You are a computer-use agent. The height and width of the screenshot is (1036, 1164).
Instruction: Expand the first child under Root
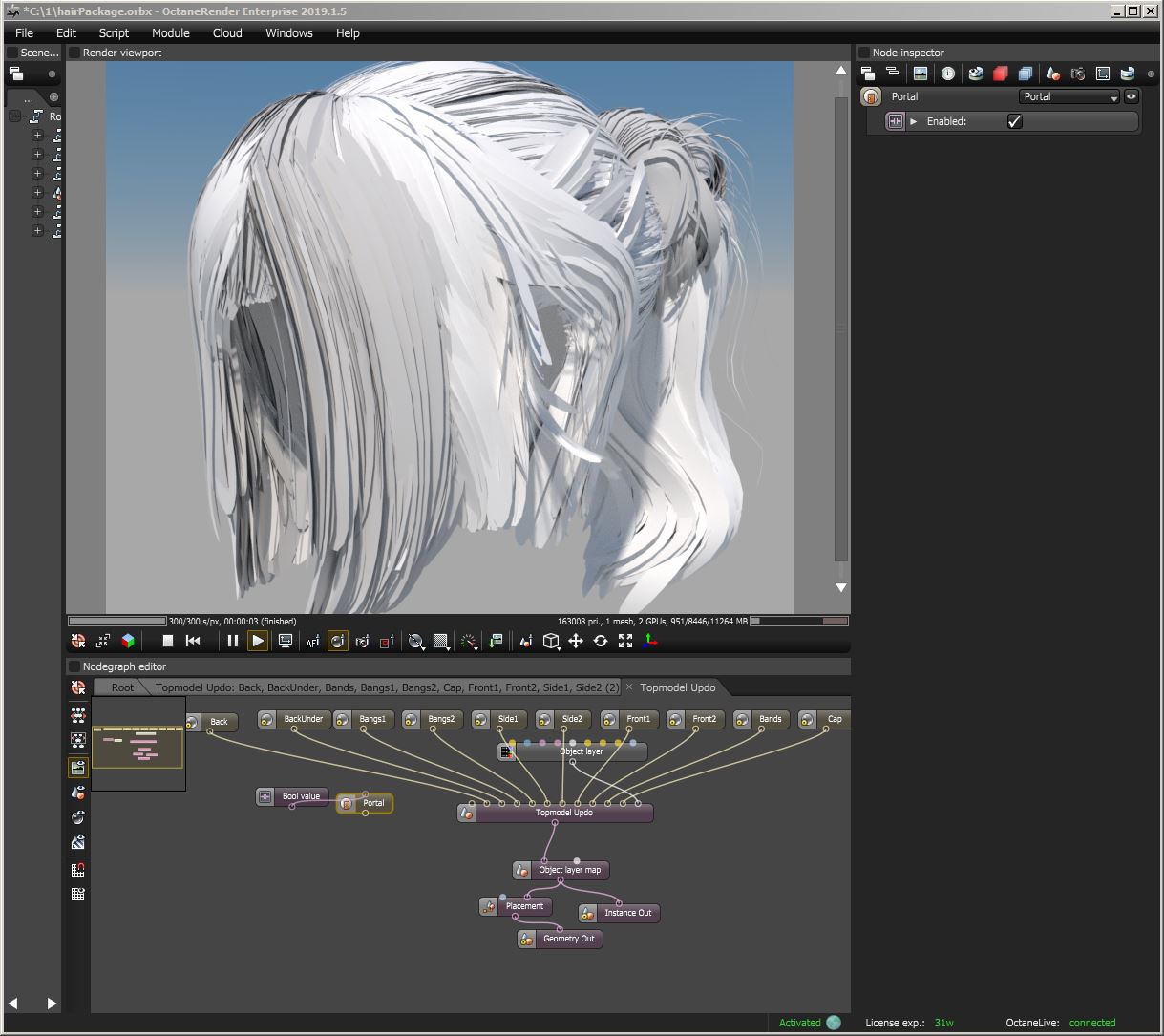click(x=37, y=136)
